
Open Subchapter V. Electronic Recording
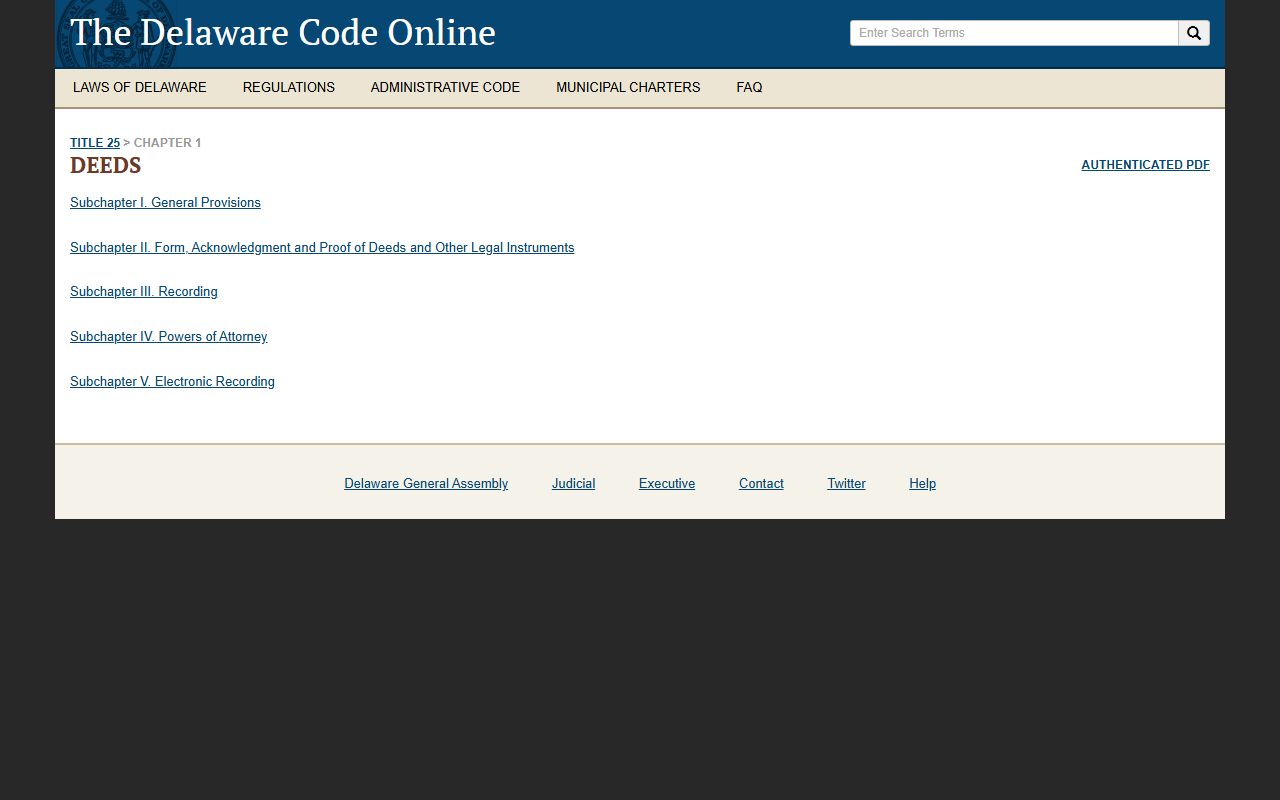172,382
